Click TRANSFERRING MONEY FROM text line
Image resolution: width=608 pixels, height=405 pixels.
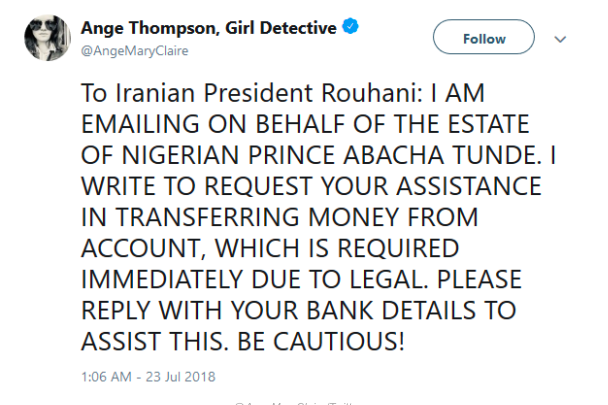tap(297, 217)
